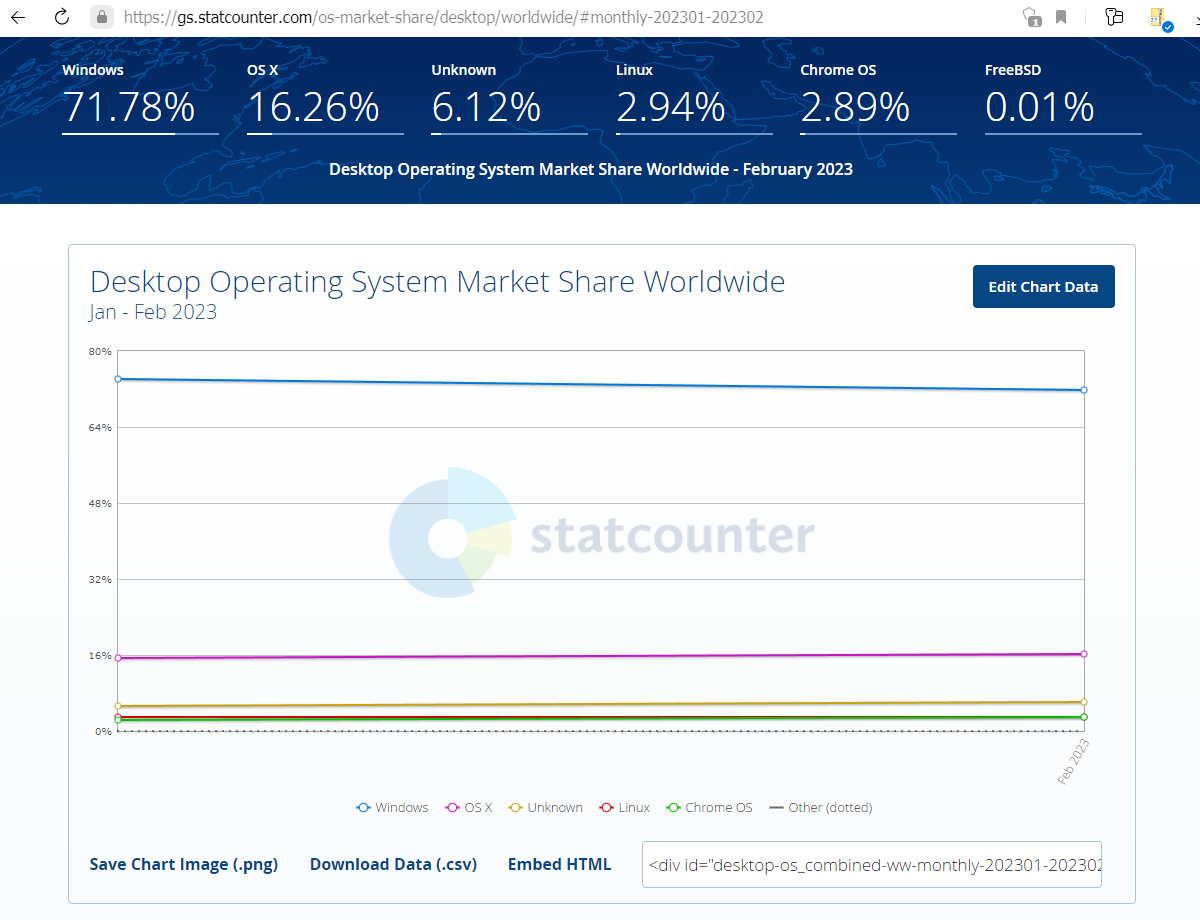Reload the page with the refresh icon
Image resolution: width=1200 pixels, height=920 pixels.
pos(61,17)
